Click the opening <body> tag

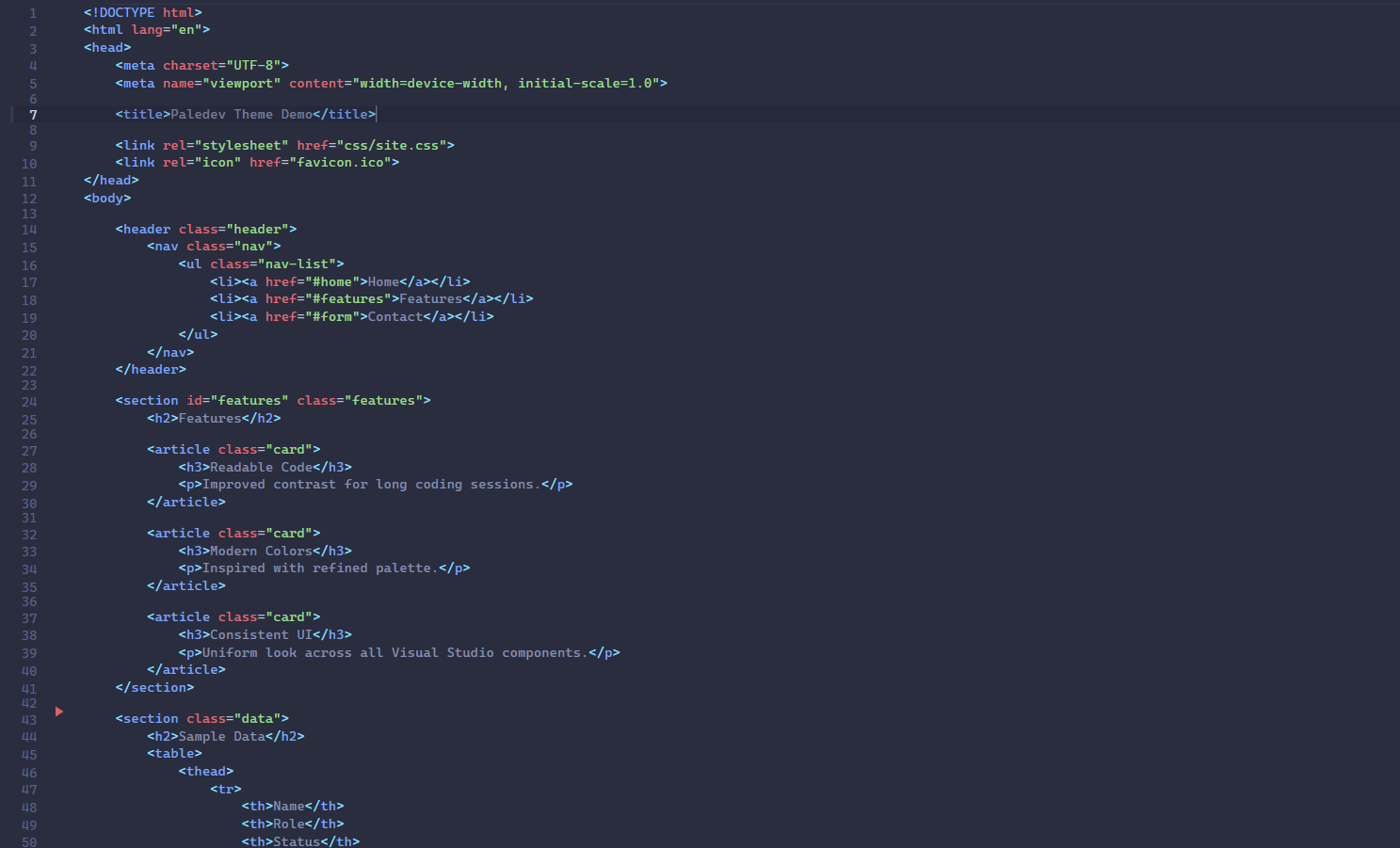pyautogui.click(x=107, y=198)
